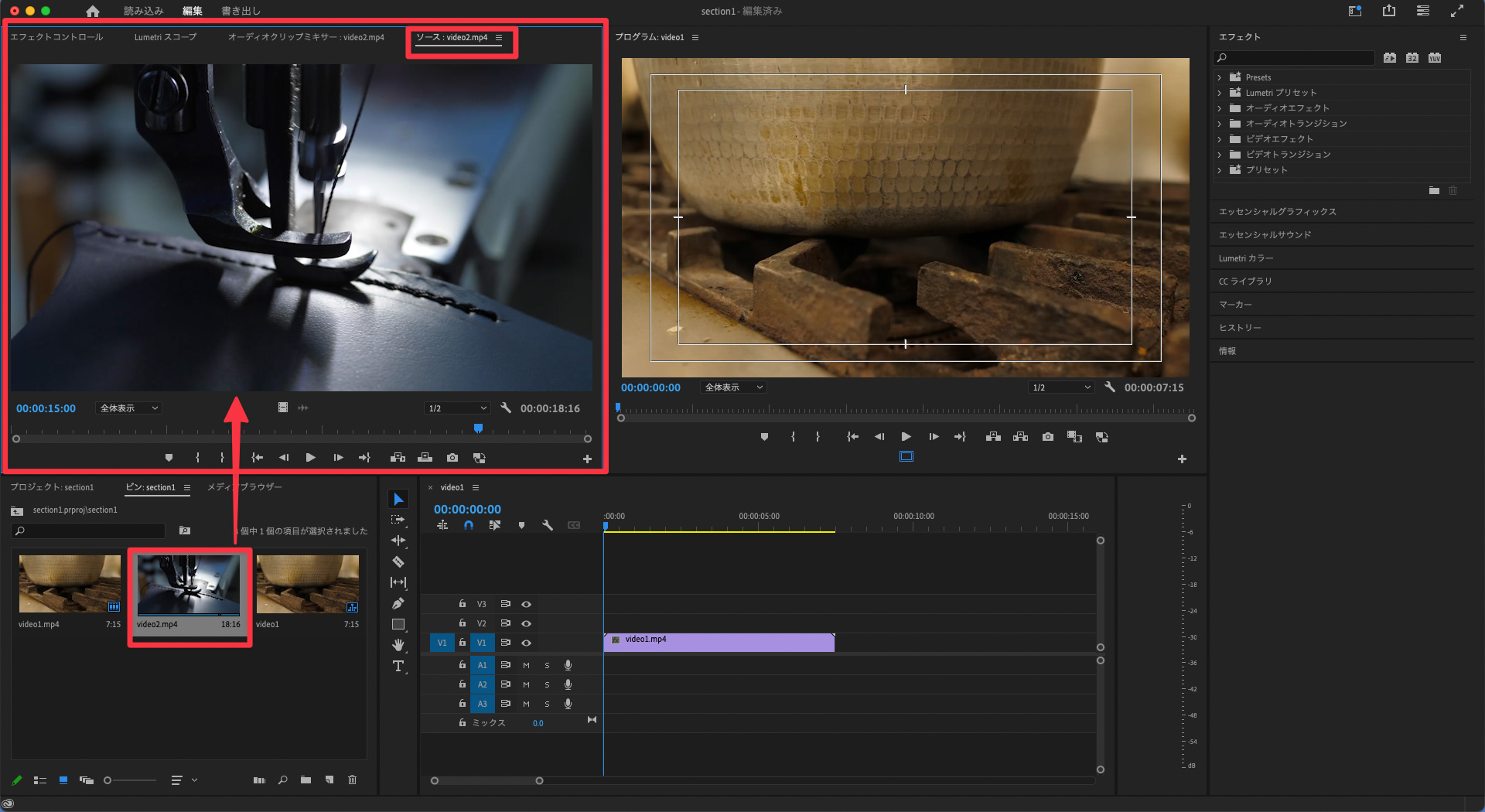
Task: Switch to the Lumetri スコープ tab
Action: click(165, 37)
